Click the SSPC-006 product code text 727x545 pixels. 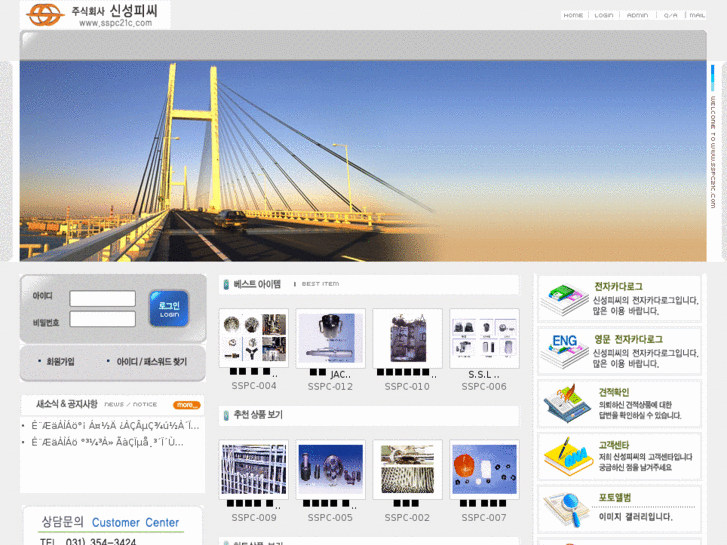[484, 386]
